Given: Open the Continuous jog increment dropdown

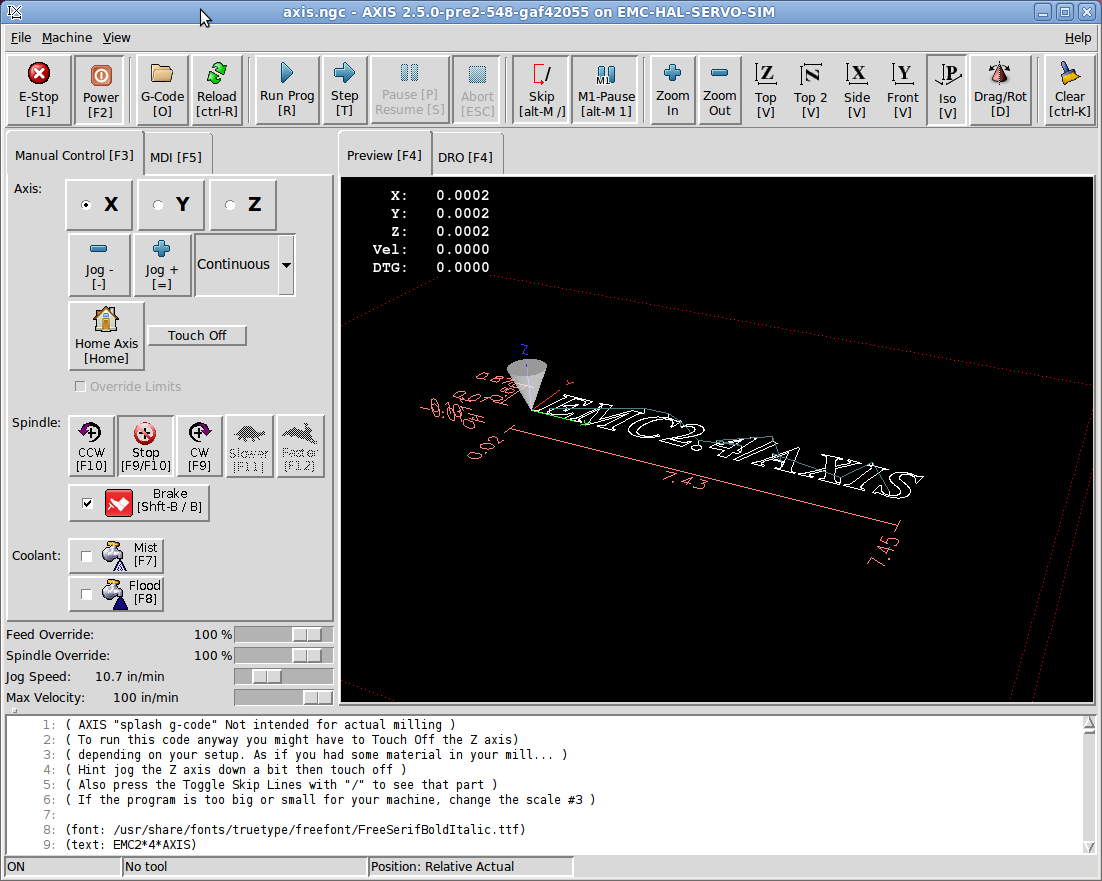Looking at the screenshot, I should (286, 265).
